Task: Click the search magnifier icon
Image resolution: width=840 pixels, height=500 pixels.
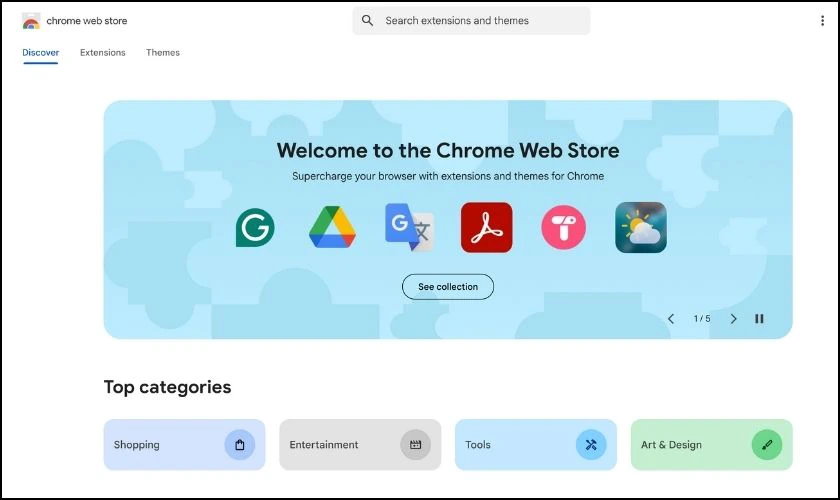Action: 368,20
